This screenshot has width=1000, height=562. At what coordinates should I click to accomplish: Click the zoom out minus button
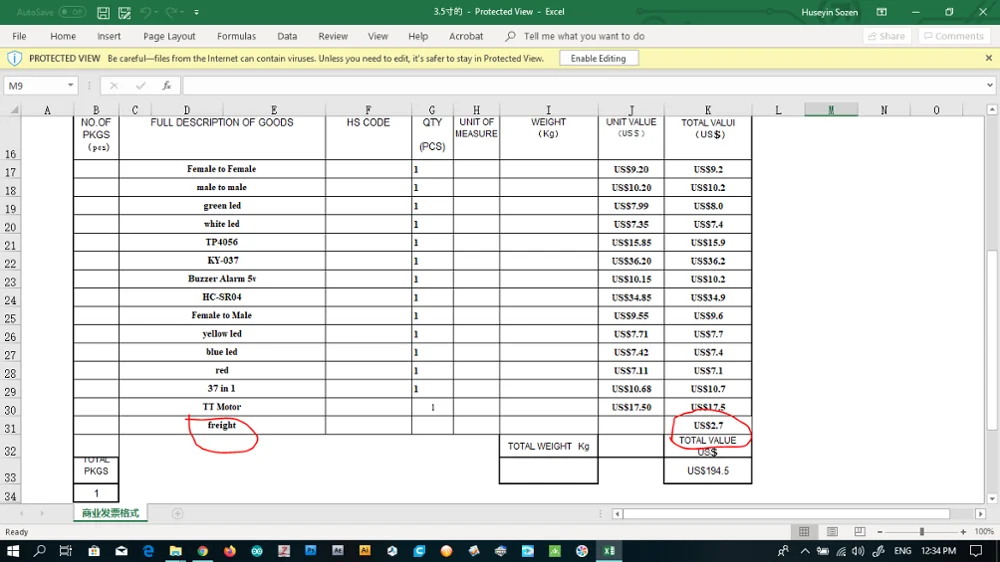pyautogui.click(x=880, y=531)
